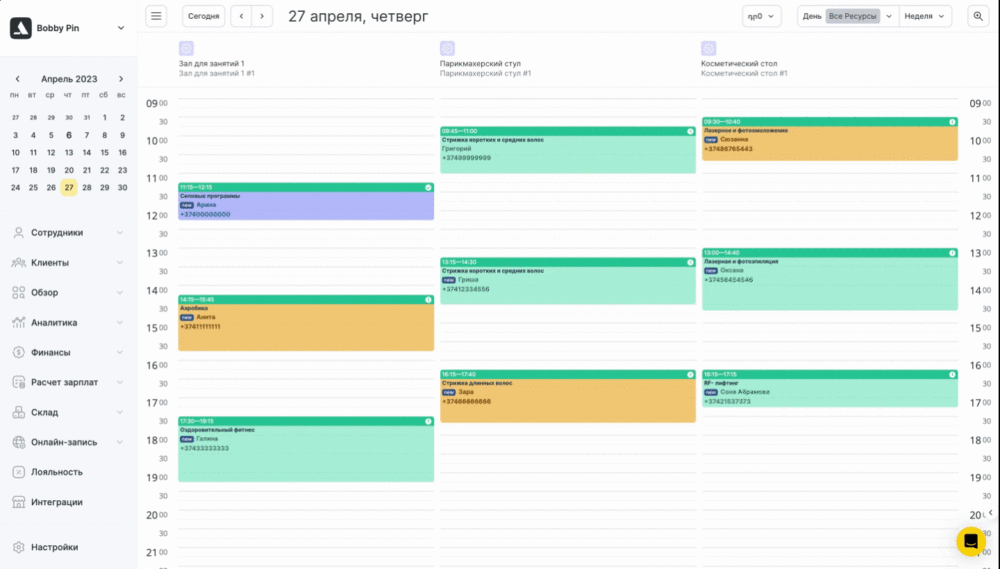The image size is (1000, 569).
Task: Click the Апрель 2023 month label
Action: coord(69,79)
